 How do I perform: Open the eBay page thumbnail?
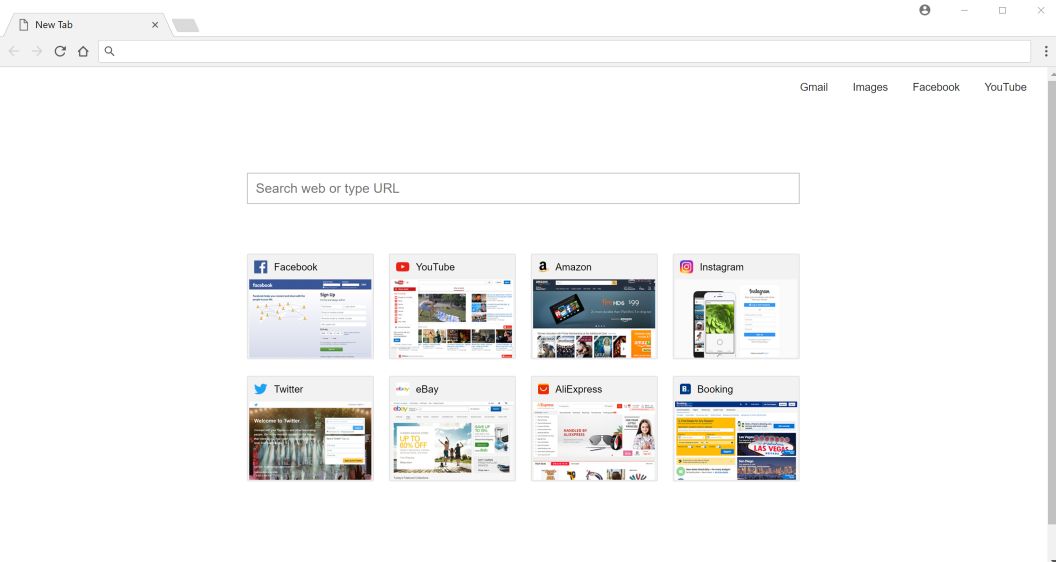pyautogui.click(x=453, y=441)
